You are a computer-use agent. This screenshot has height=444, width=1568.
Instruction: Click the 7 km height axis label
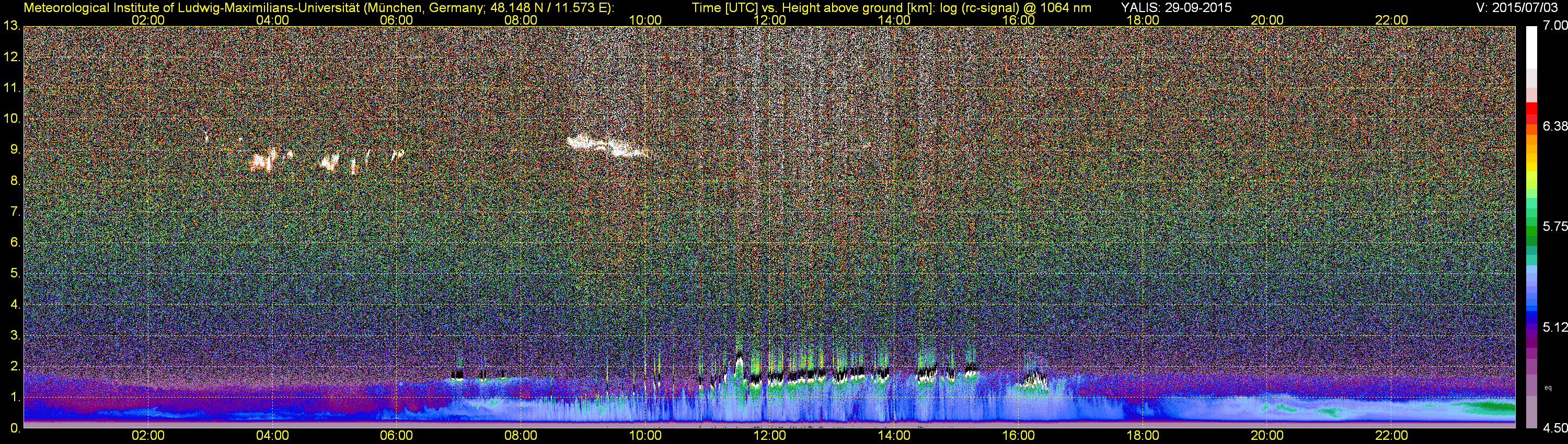tap(15, 212)
